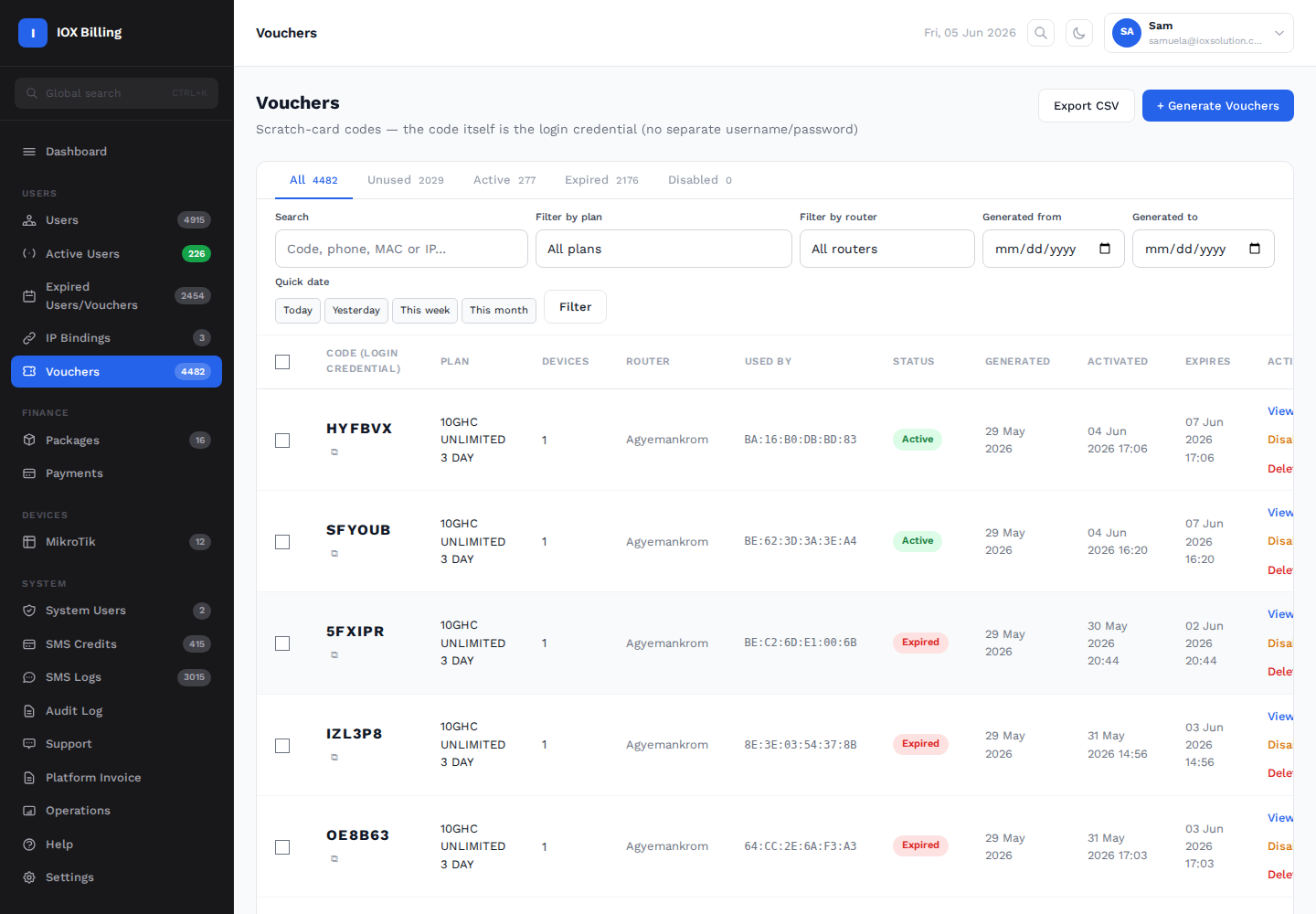View the HYFBVX voucher details
The image size is (1316, 914).
coord(1280,411)
